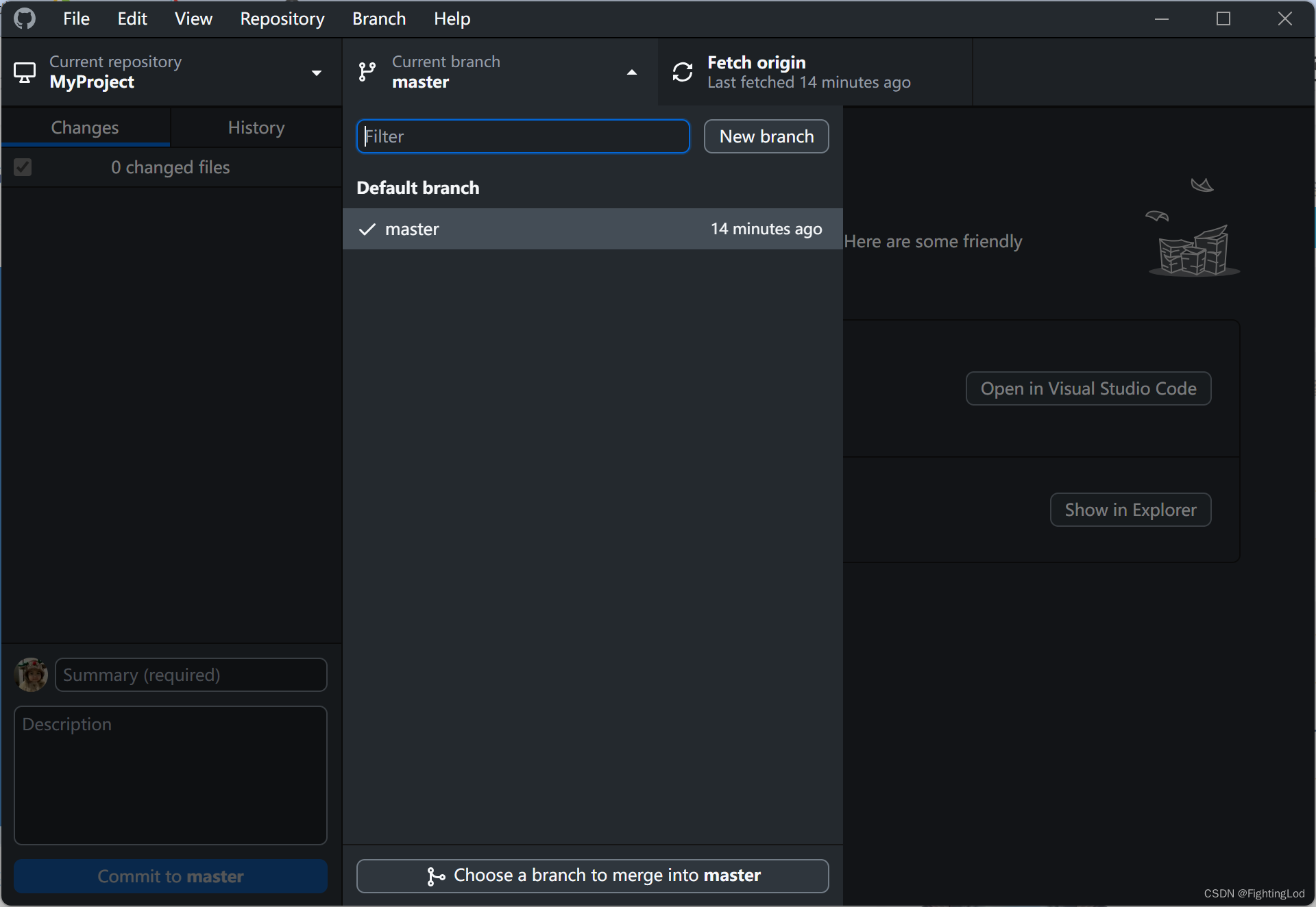Toggle the Changes tab view
This screenshot has height=907, width=1316.
click(x=85, y=127)
